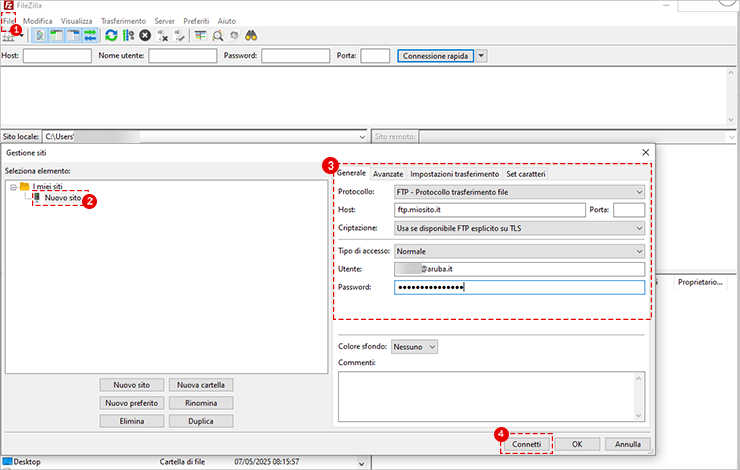
Task: Open the Tipo di accesso dropdown
Action: (x=519, y=251)
